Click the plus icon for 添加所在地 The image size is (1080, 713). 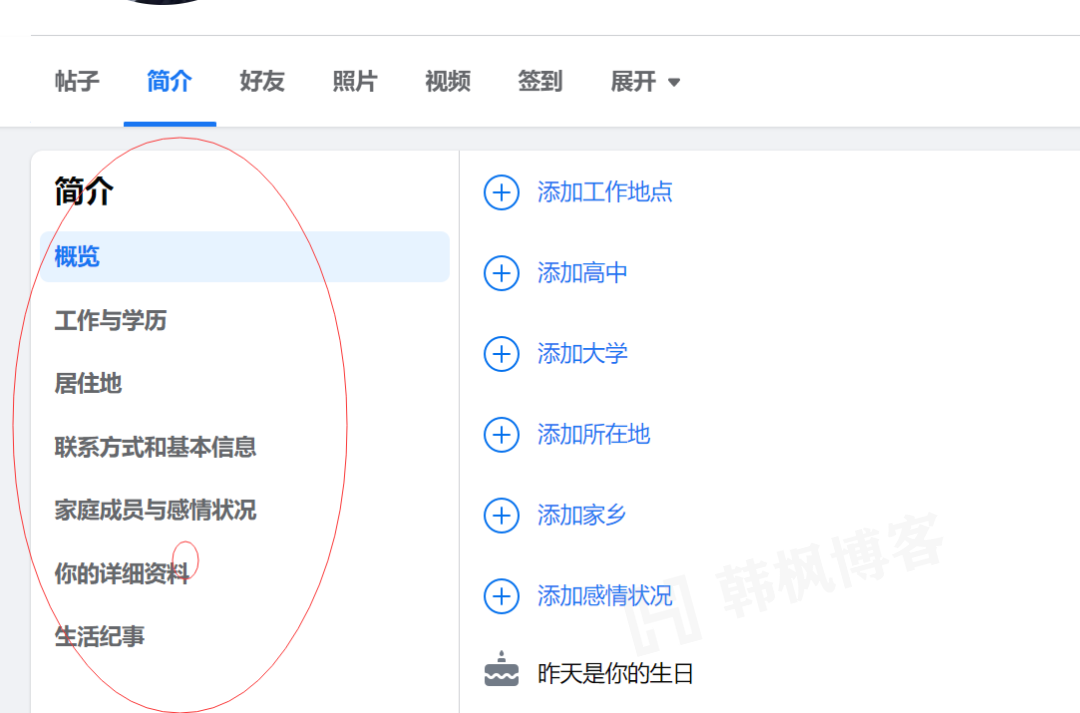pyautogui.click(x=501, y=435)
